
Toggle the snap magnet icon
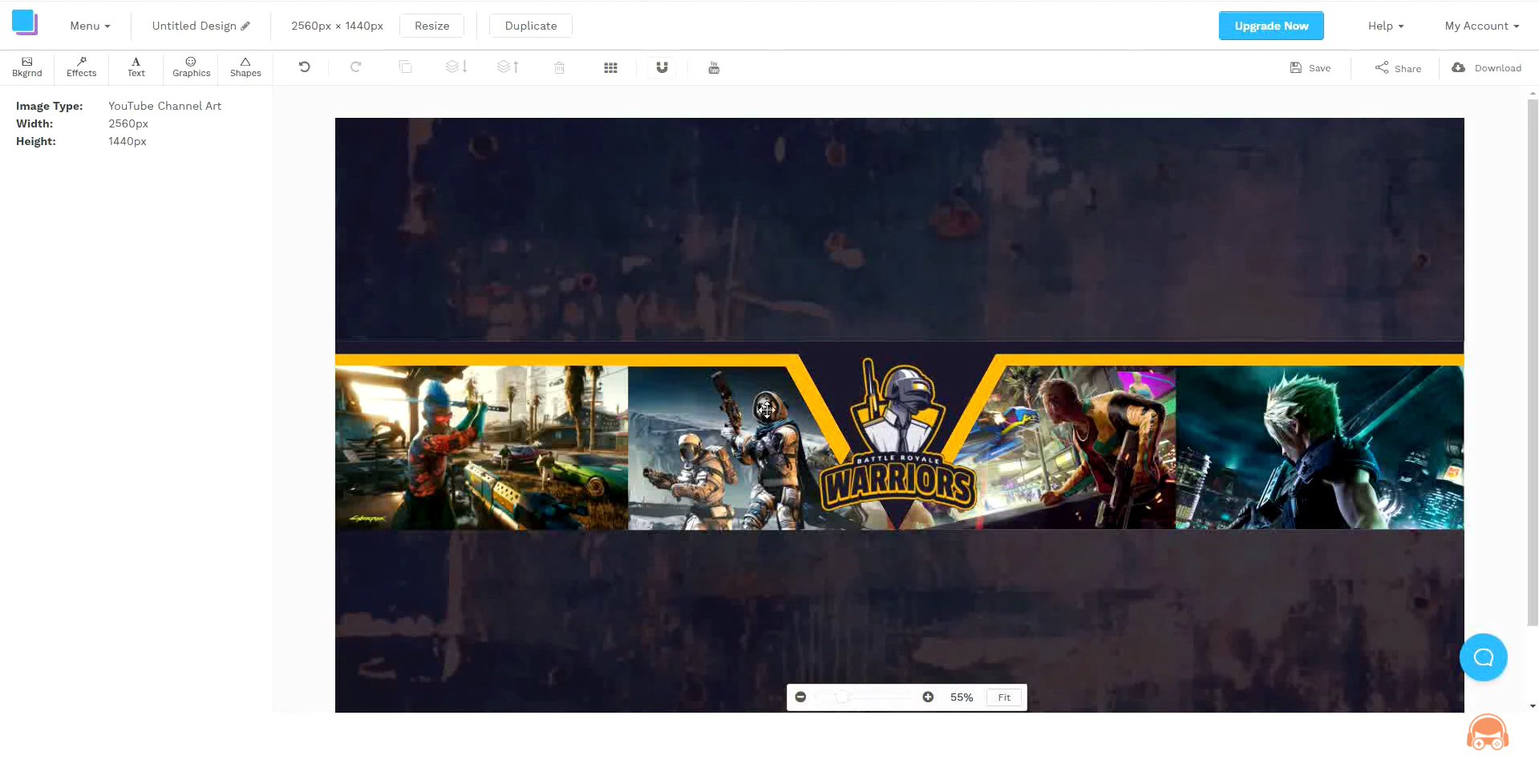662,67
